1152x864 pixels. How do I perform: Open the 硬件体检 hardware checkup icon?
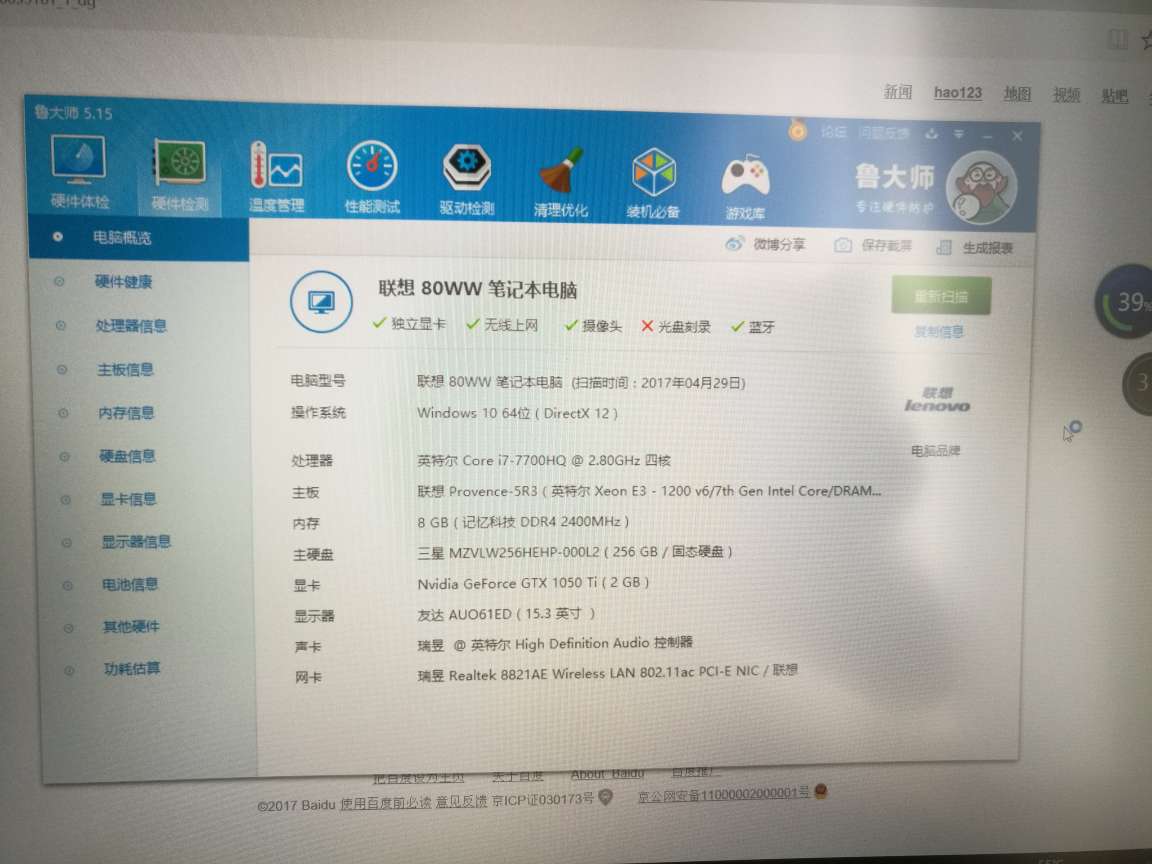tap(79, 170)
